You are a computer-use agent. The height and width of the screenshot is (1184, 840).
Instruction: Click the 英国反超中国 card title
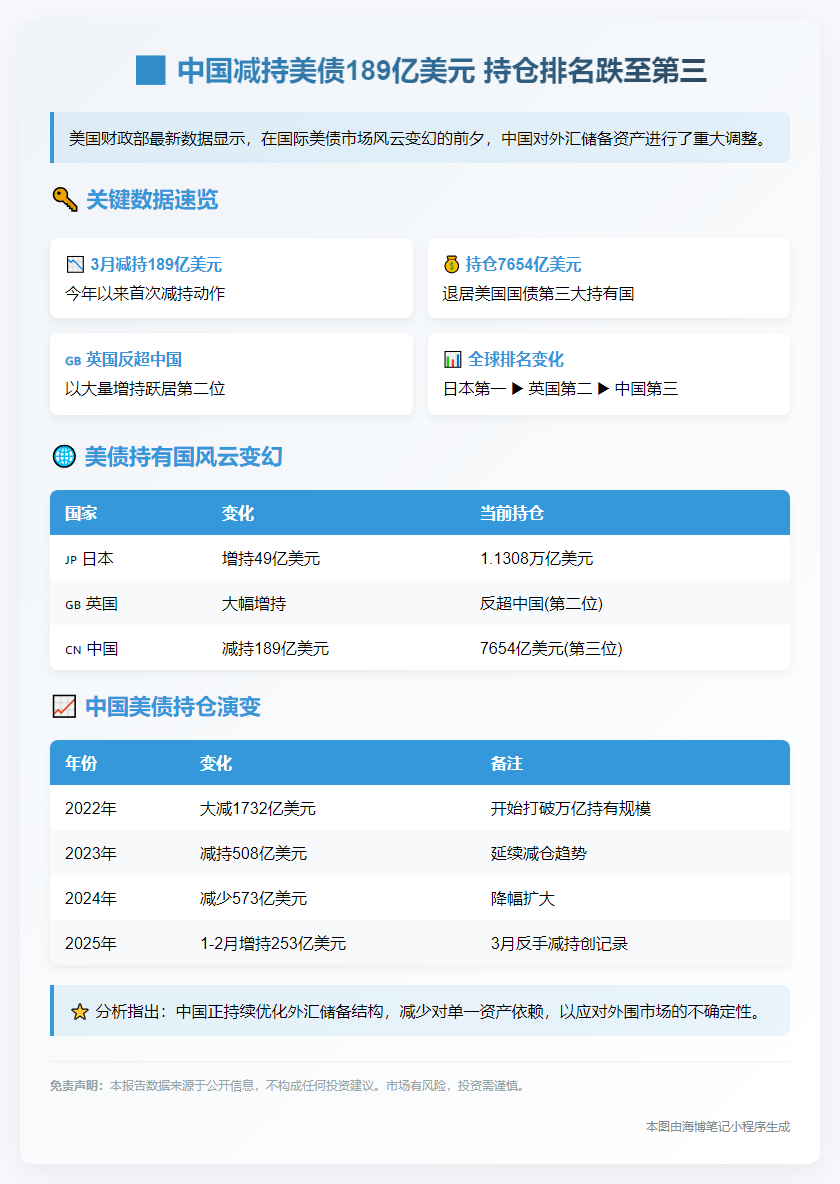[x=134, y=359]
